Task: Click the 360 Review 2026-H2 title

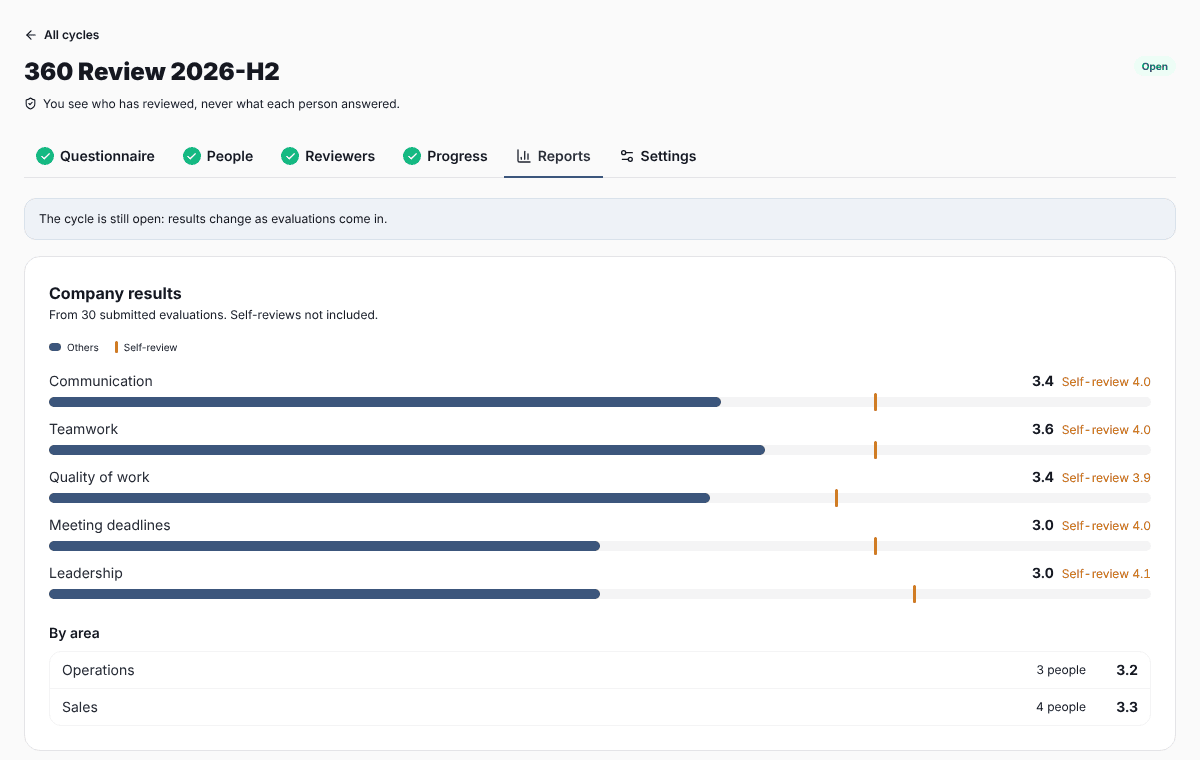Action: 152,71
